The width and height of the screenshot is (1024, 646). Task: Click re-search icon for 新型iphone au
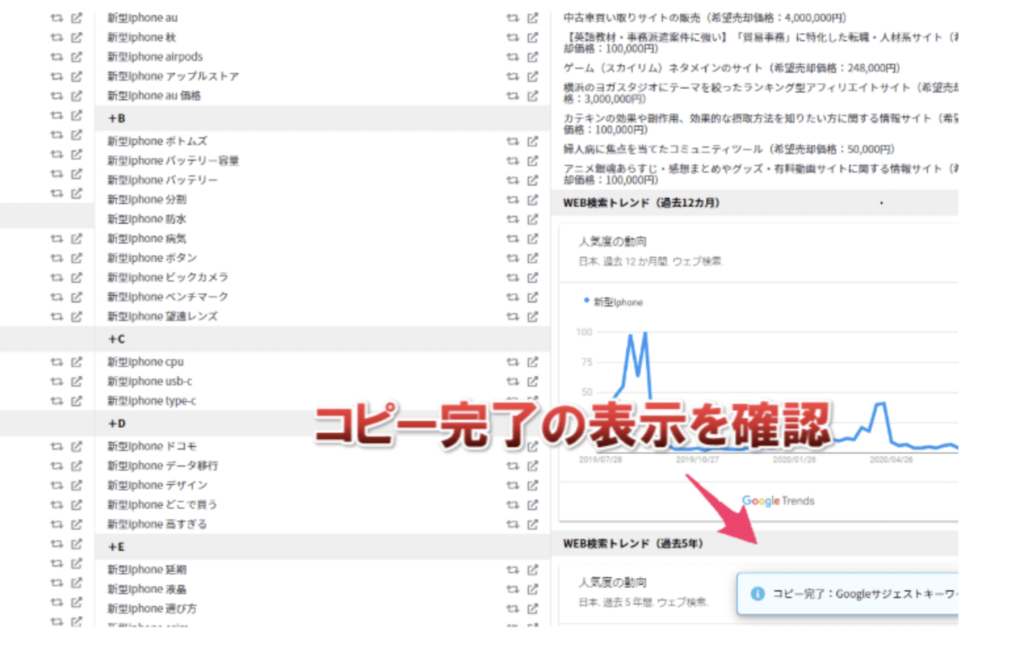click(513, 18)
